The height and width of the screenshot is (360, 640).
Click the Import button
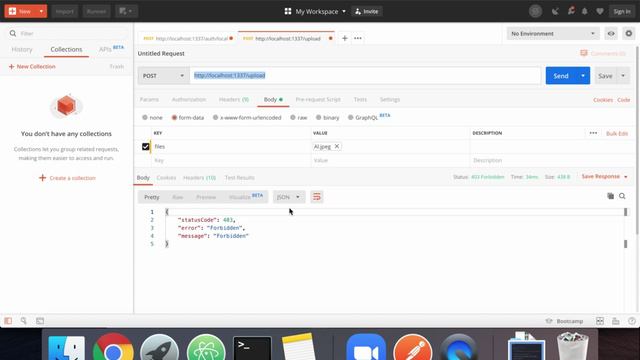[x=64, y=11]
